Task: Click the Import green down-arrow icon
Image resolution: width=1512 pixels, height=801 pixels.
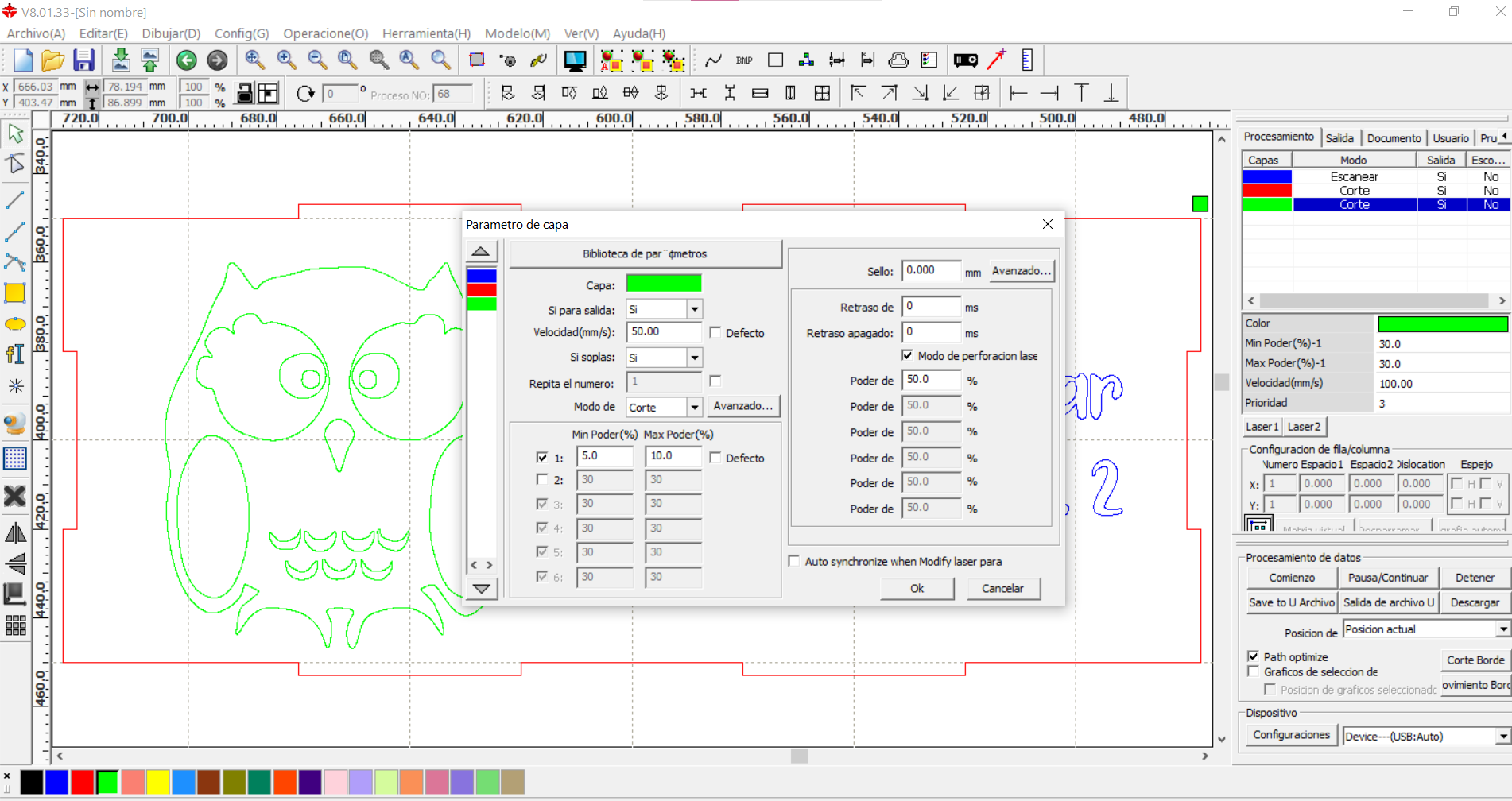Action: click(x=121, y=60)
